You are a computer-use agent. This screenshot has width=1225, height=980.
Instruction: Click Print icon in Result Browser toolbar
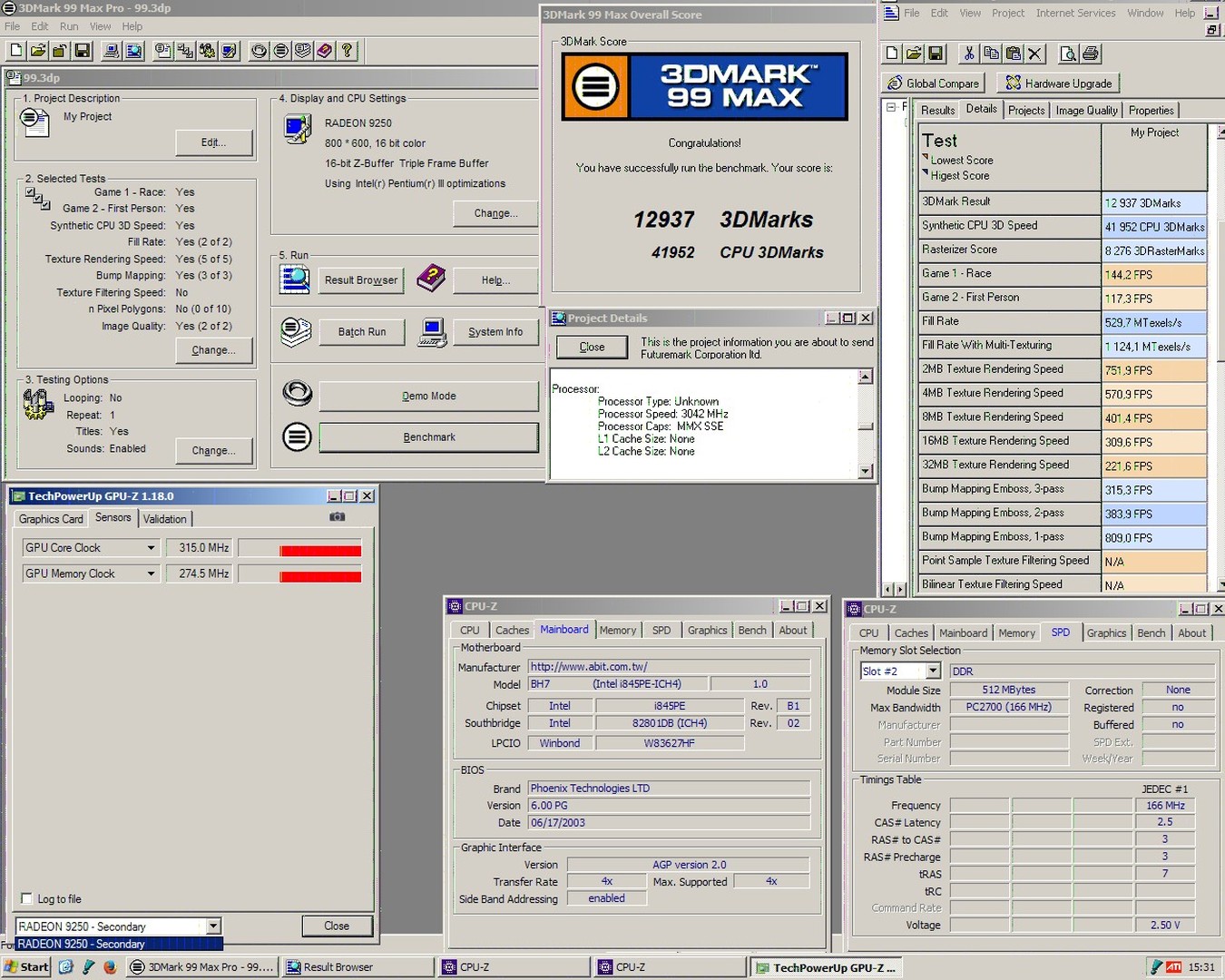(1090, 54)
